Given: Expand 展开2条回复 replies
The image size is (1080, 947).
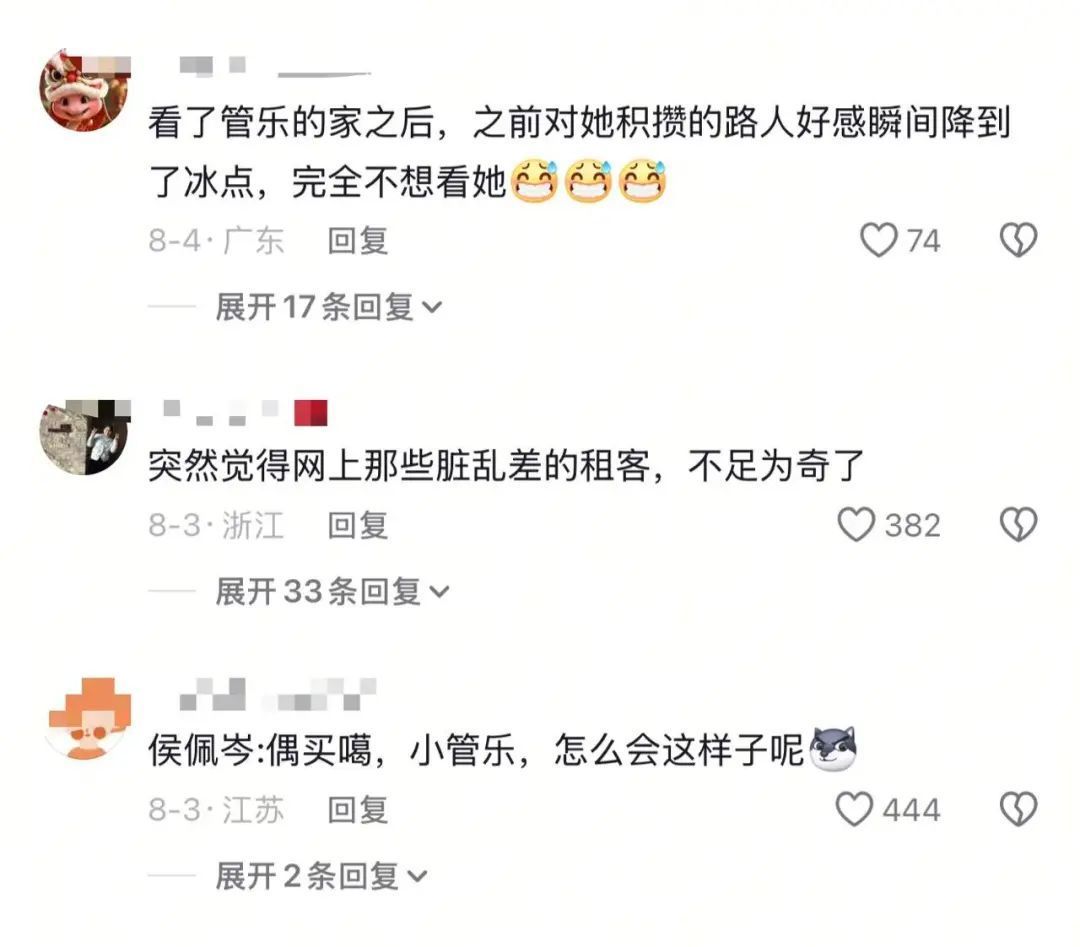Looking at the screenshot, I should pyautogui.click(x=322, y=875).
